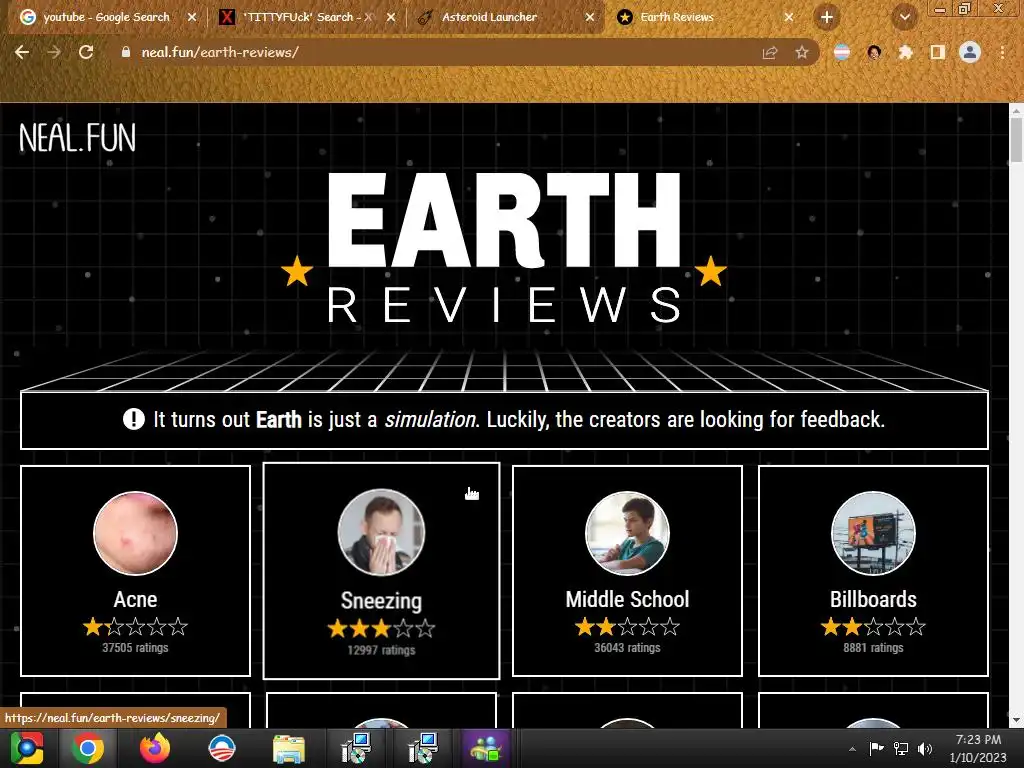Open the Start menu Chrome-style button
The image size is (1024, 768).
coord(26,748)
